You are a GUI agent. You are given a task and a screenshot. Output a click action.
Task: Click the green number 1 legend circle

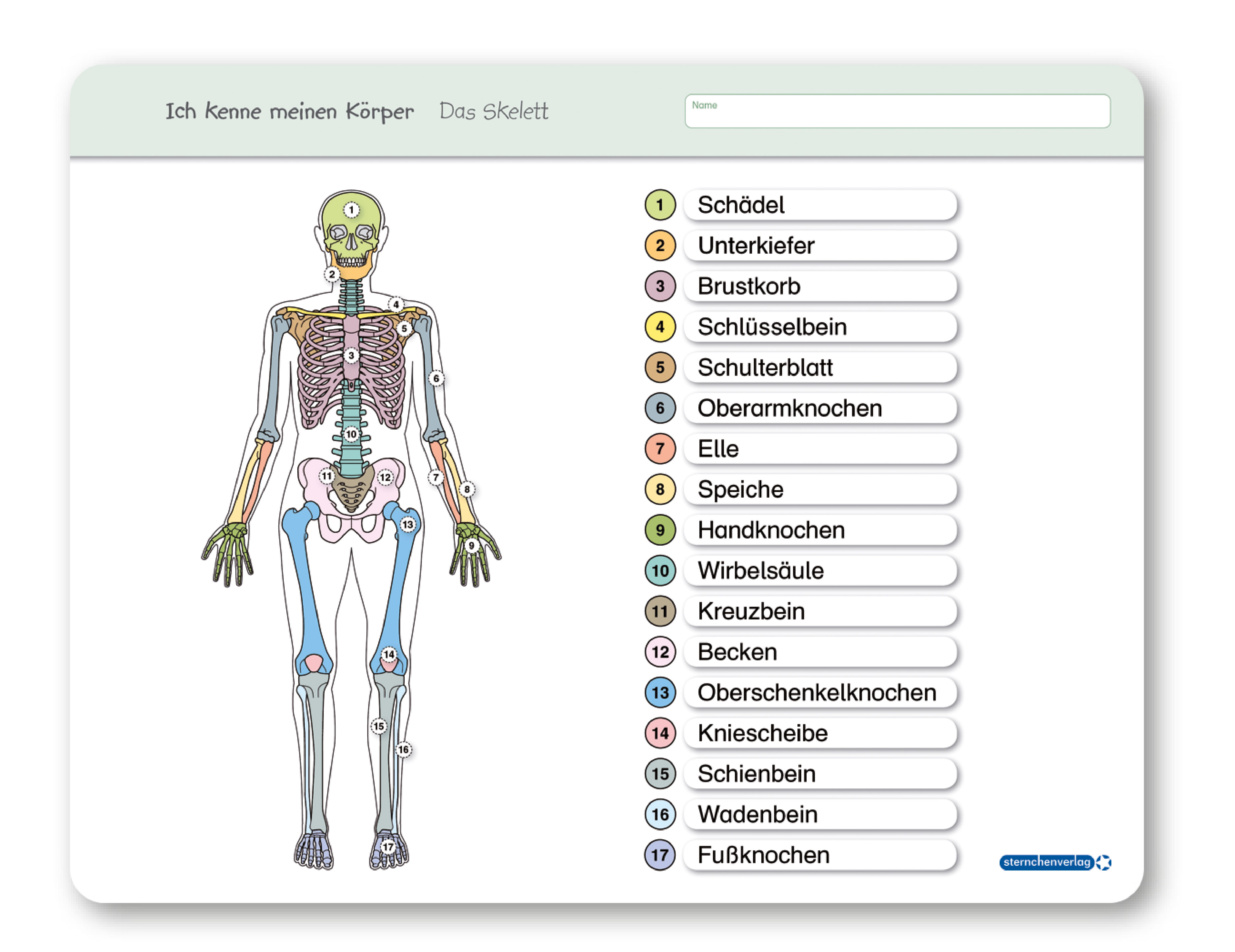click(x=660, y=205)
